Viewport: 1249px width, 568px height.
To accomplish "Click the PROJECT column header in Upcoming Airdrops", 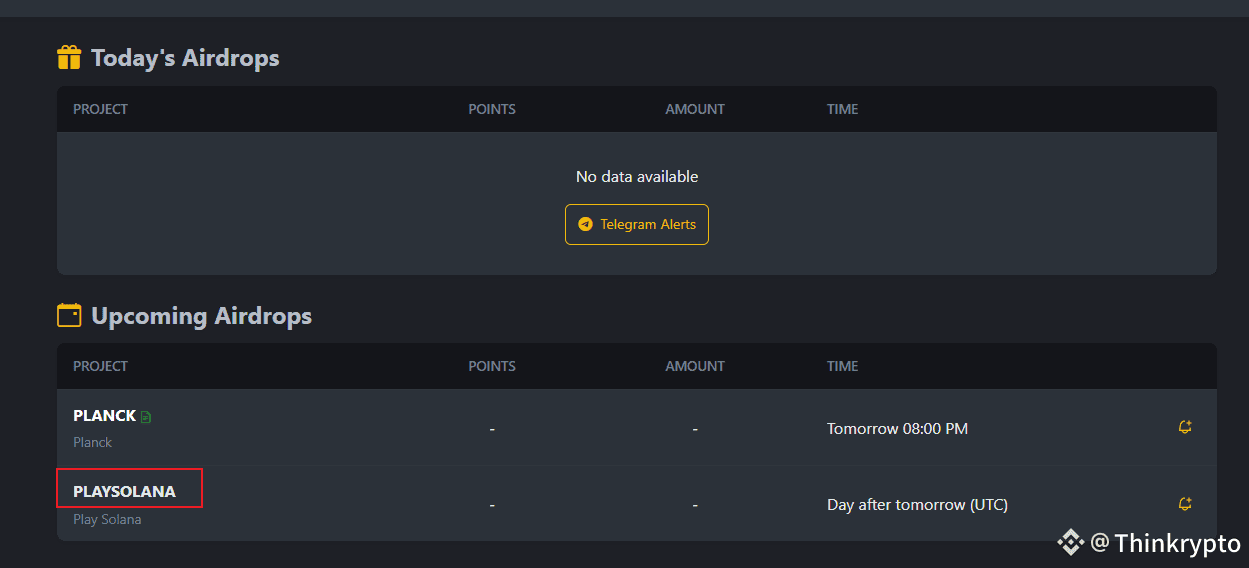I will coord(100,366).
